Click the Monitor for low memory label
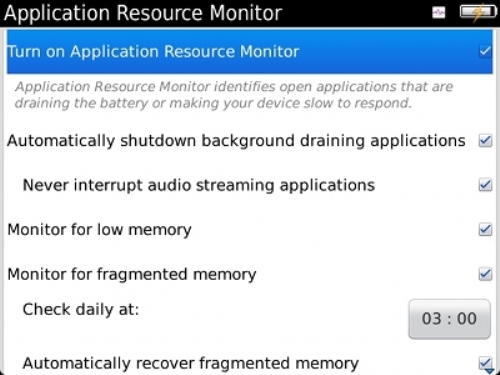The height and width of the screenshot is (375, 500). (99, 230)
